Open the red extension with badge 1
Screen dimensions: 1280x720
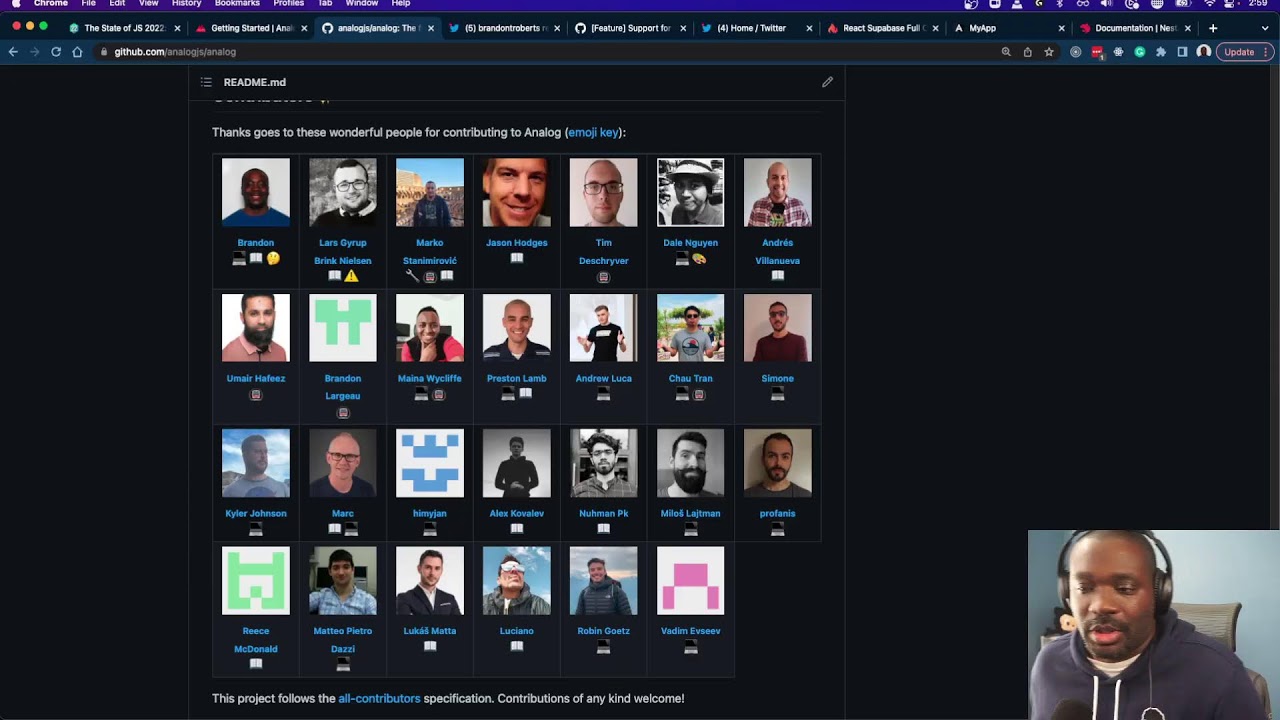pos(1097,52)
